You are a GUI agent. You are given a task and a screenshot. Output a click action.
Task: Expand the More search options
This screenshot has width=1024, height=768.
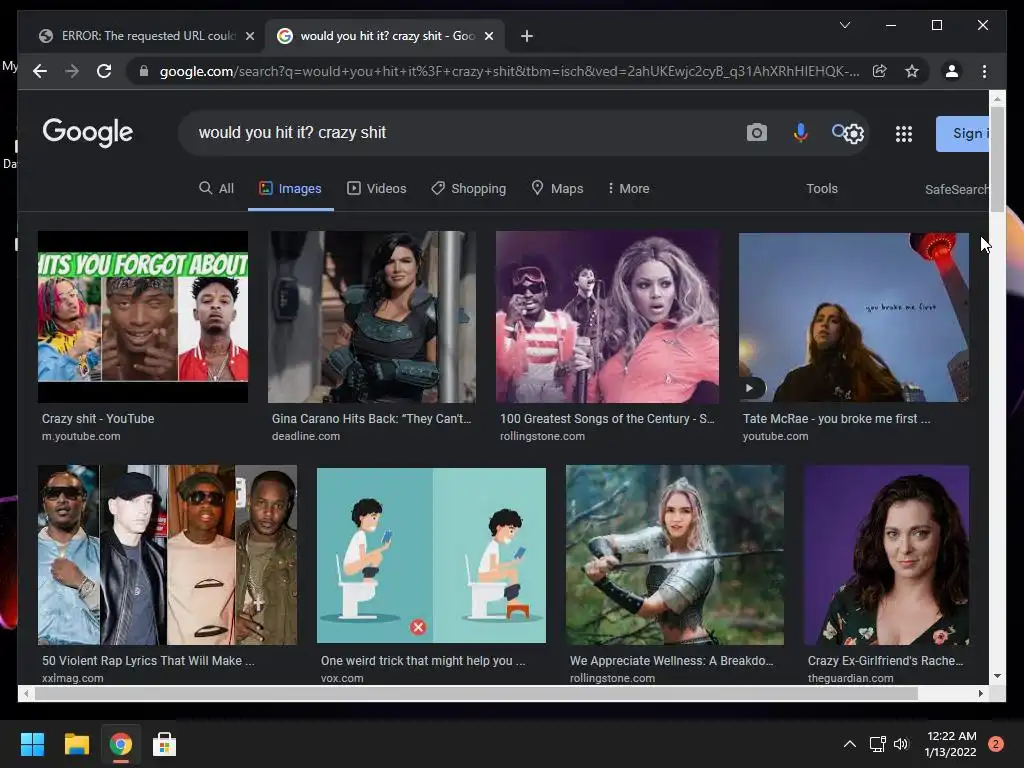(x=628, y=189)
